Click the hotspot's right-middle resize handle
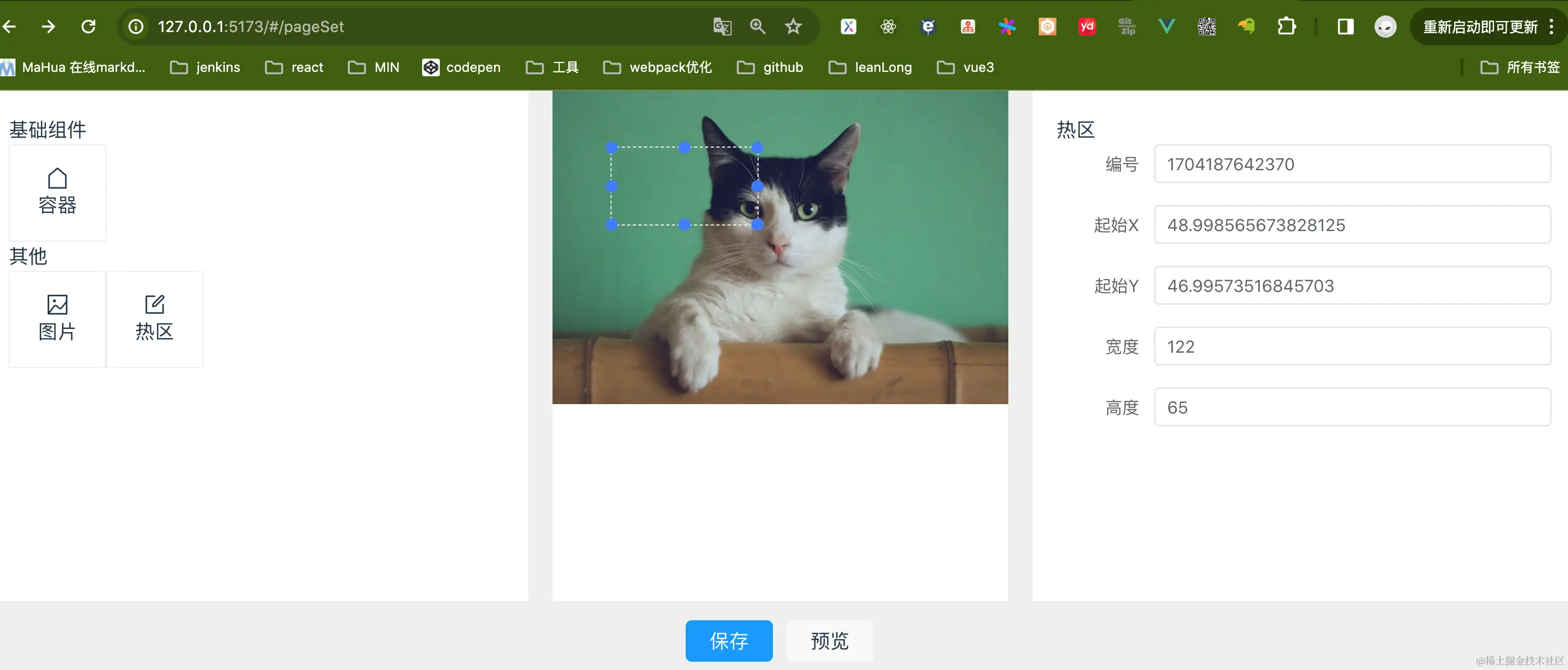Viewport: 1568px width, 670px height. (757, 186)
